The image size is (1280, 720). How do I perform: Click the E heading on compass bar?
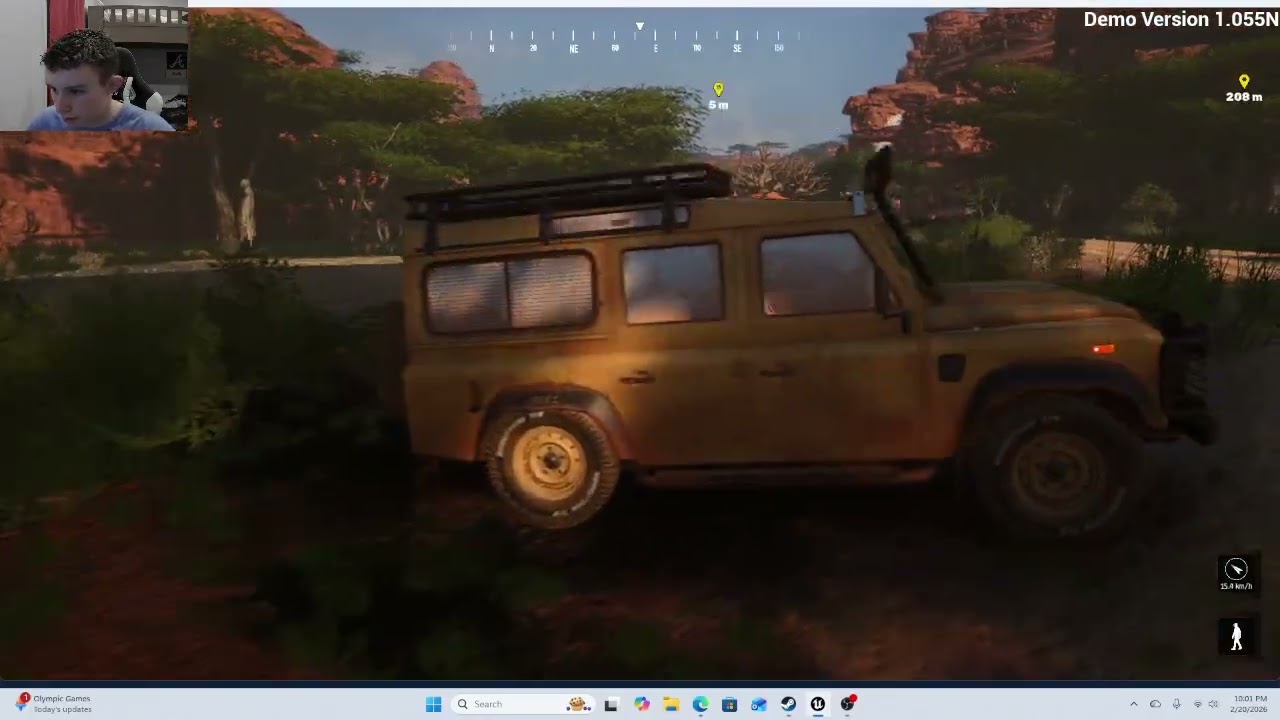[x=656, y=48]
